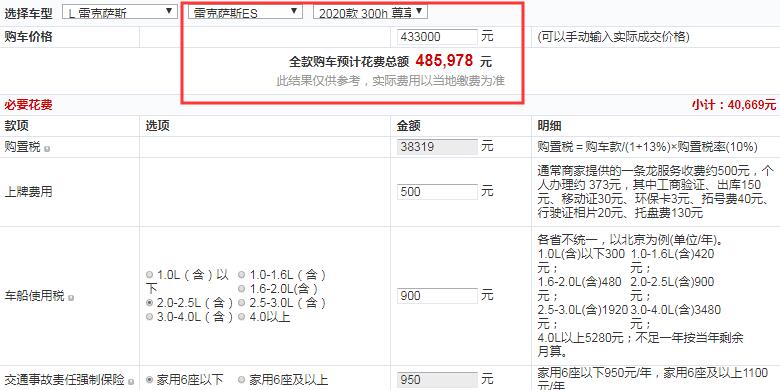Click the 购车价格 label
Screen dimensions: 780x390
[28, 37]
